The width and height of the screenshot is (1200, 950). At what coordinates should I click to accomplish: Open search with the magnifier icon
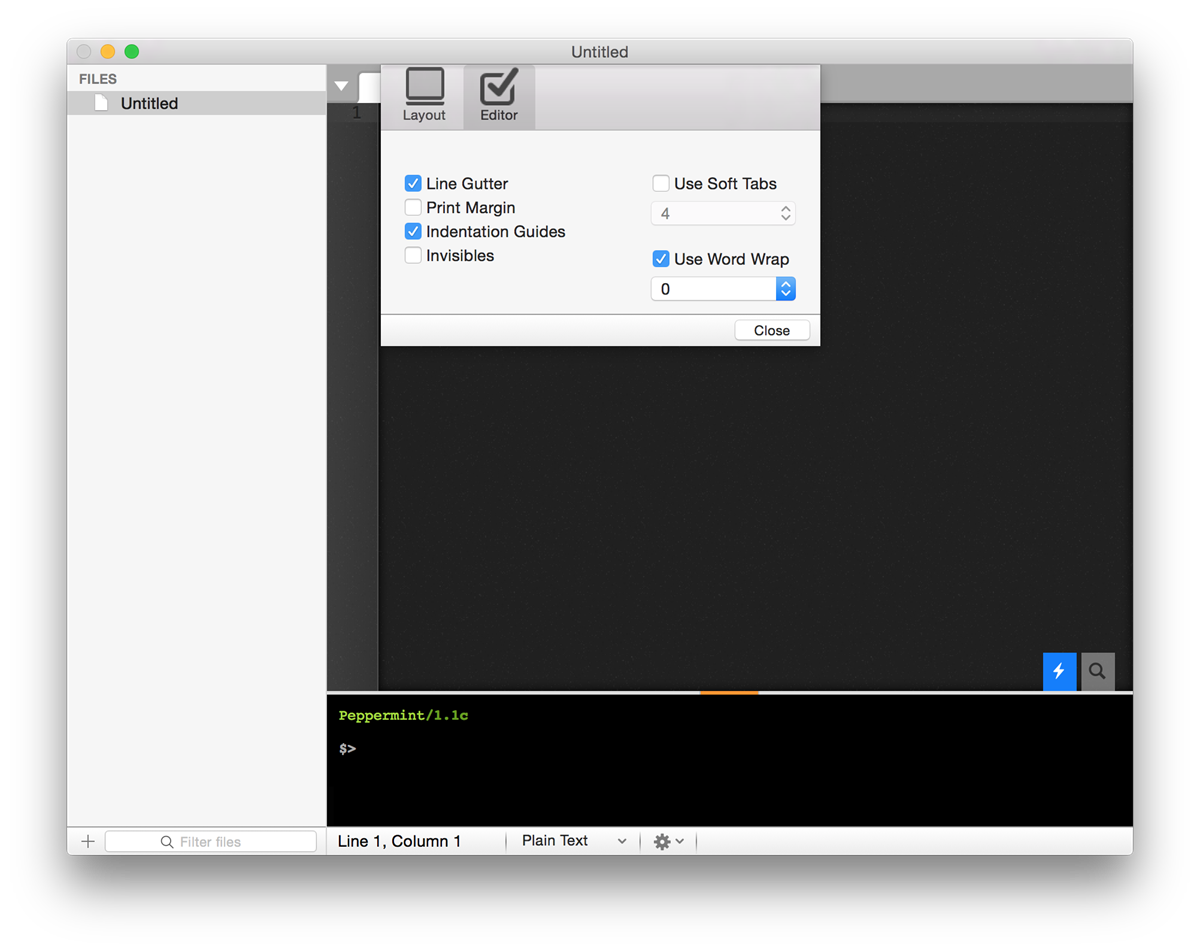1097,671
